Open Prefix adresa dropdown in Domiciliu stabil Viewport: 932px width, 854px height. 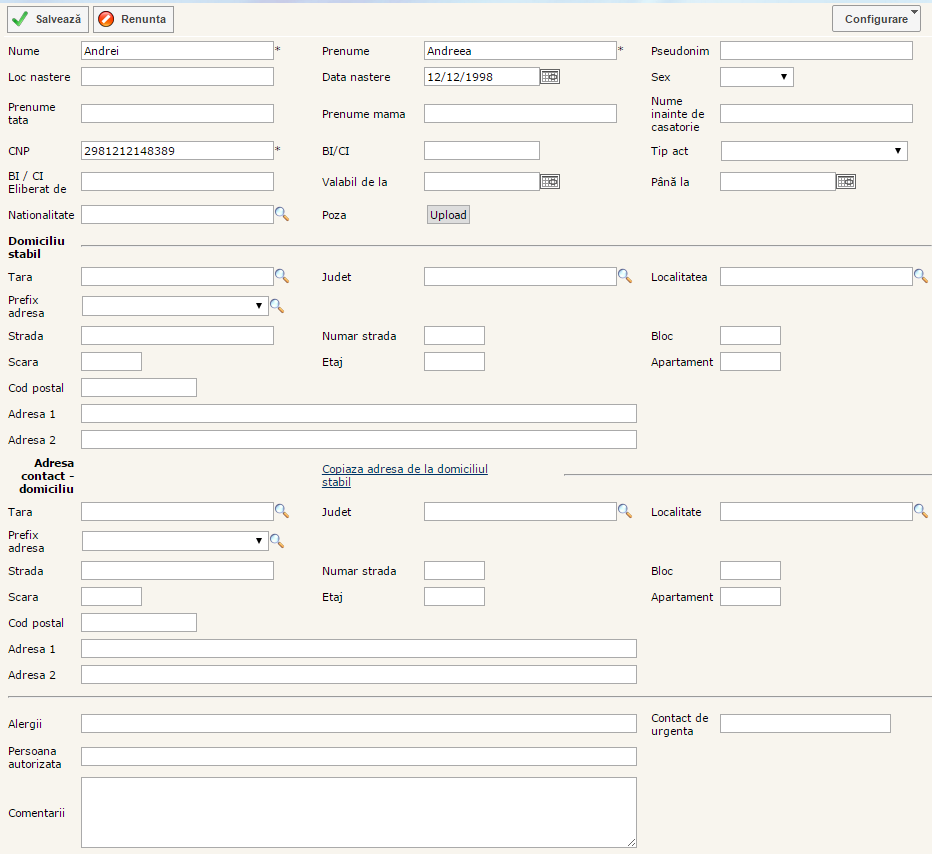175,306
